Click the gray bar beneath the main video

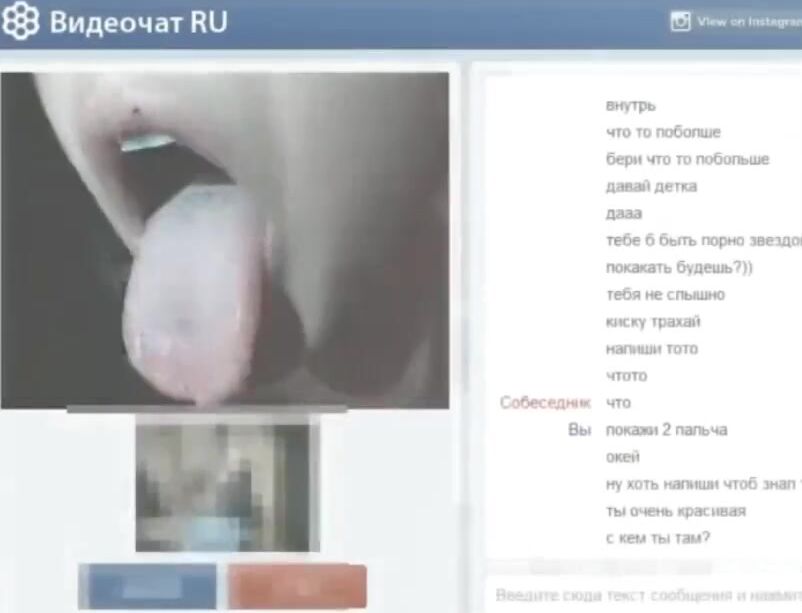click(x=206, y=410)
